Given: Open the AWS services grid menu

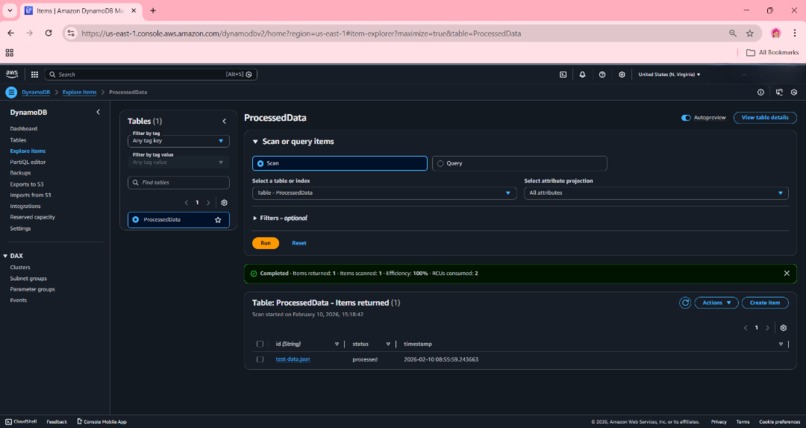Looking at the screenshot, I should (x=34, y=75).
